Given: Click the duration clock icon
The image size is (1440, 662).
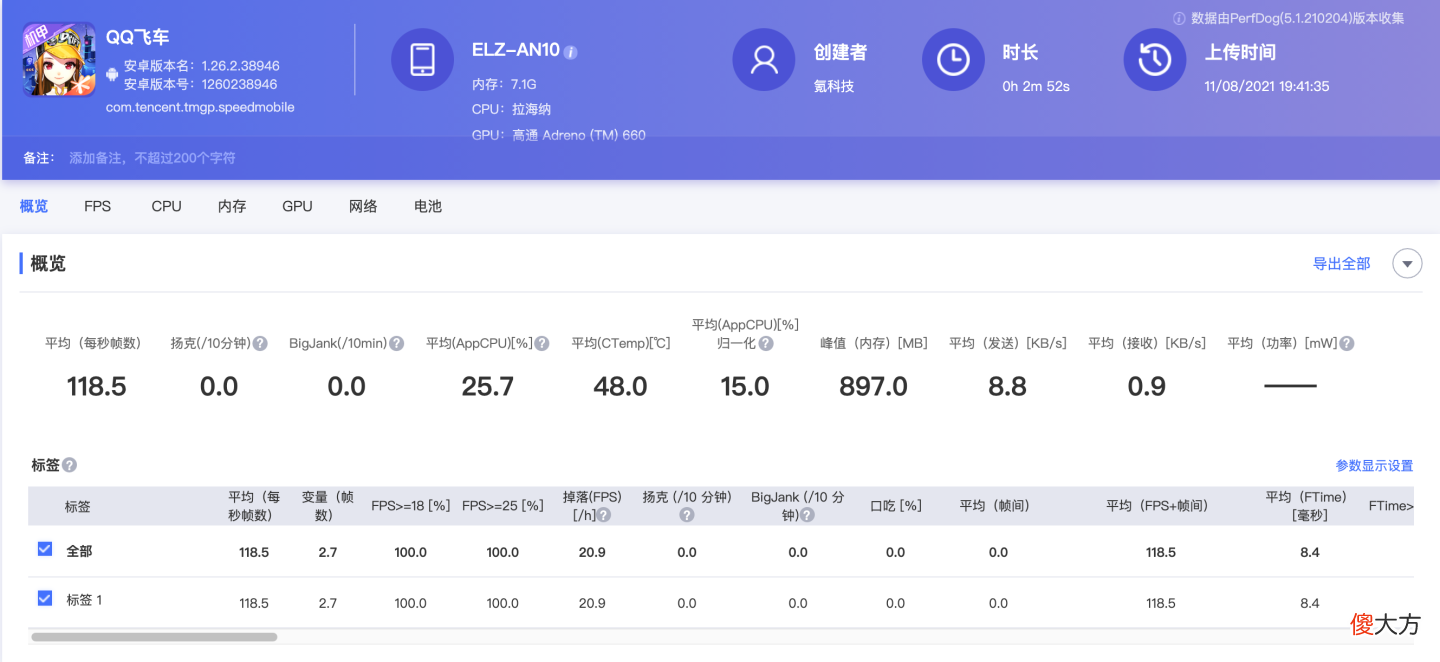Looking at the screenshot, I should 953,60.
